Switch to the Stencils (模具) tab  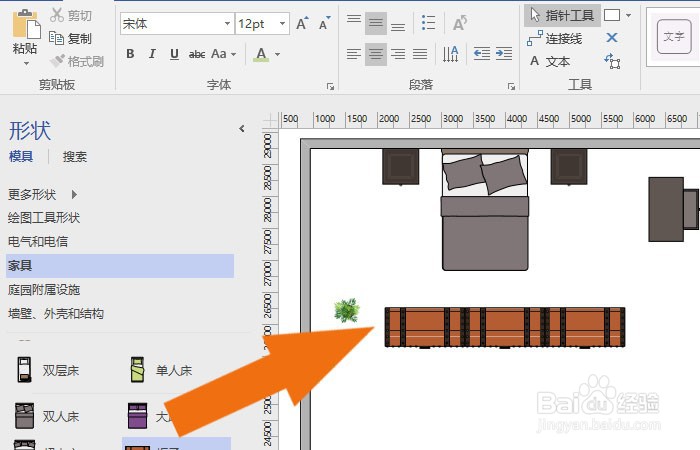(x=21, y=156)
